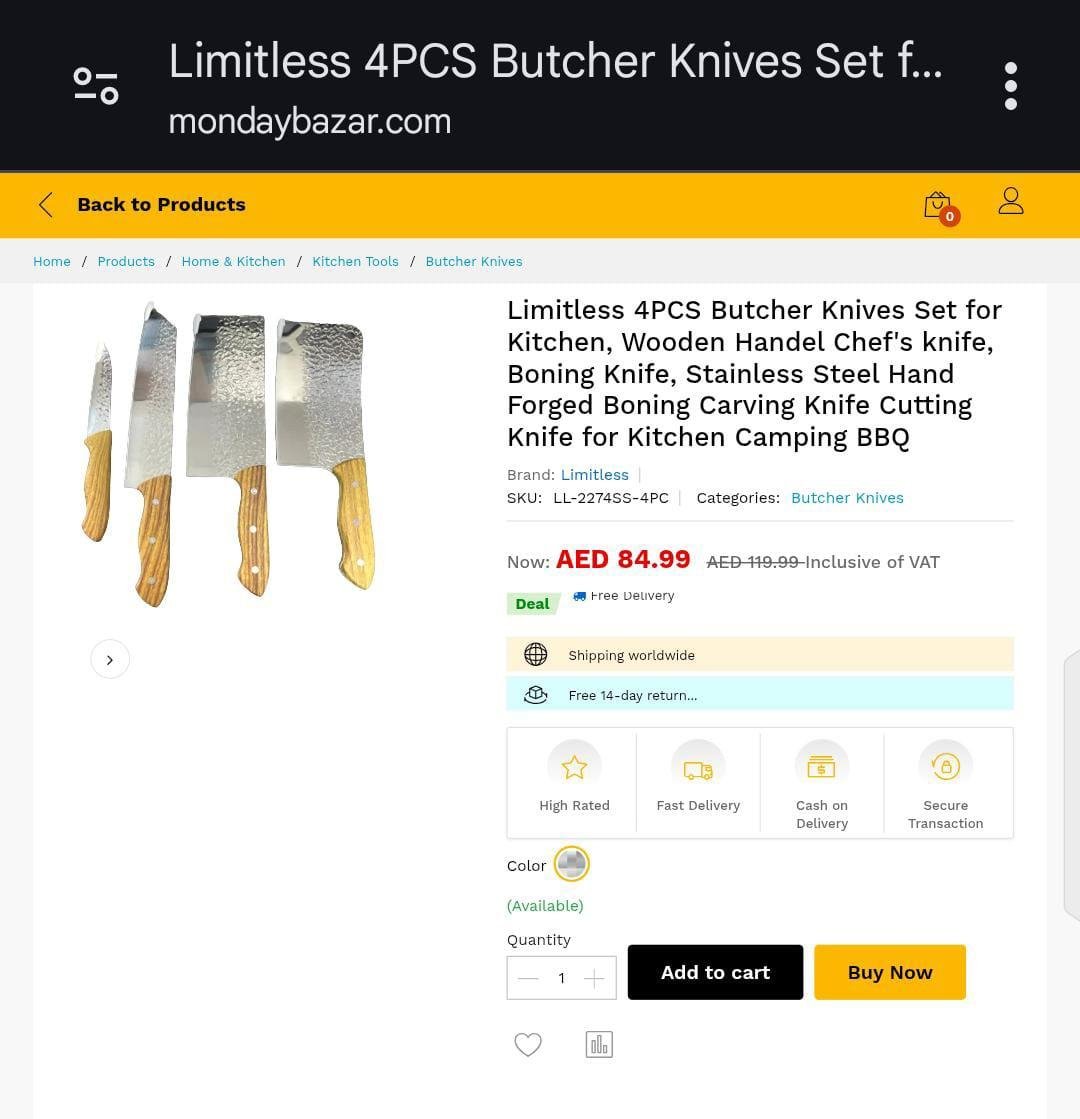Image resolution: width=1080 pixels, height=1119 pixels.
Task: Show next product image with arrow
Action: point(110,659)
